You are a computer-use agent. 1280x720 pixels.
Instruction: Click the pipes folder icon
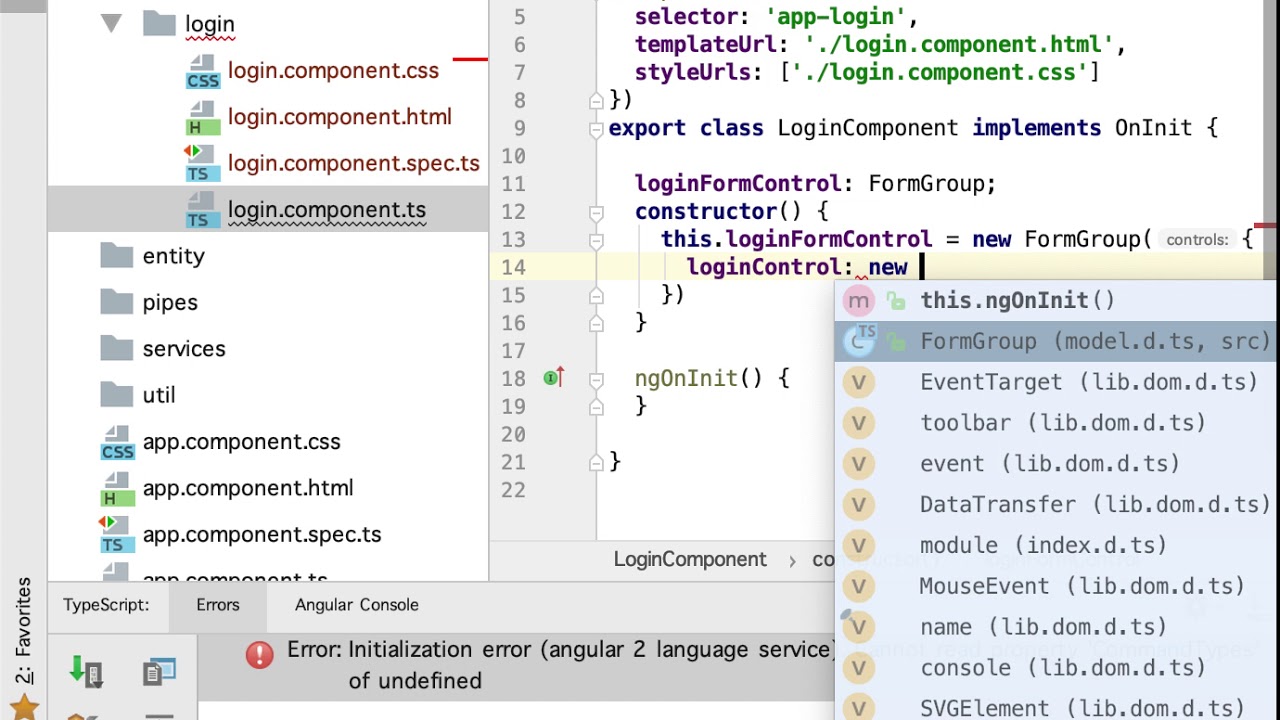117,302
